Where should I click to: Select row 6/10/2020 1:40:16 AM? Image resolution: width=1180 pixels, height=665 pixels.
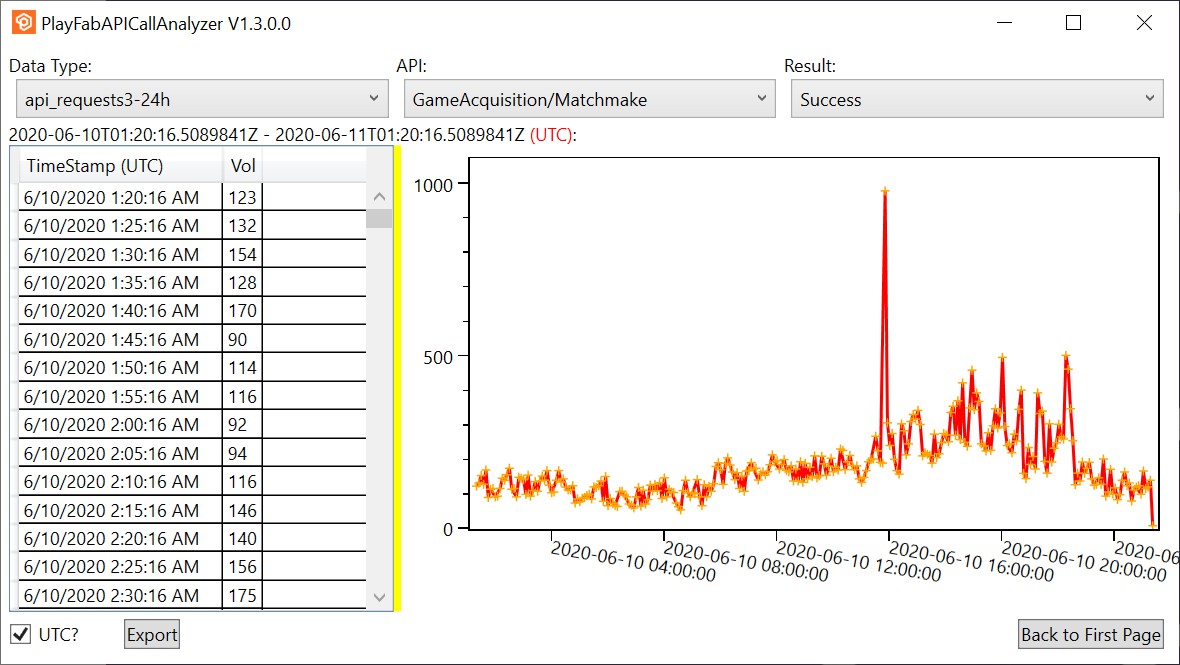192,311
